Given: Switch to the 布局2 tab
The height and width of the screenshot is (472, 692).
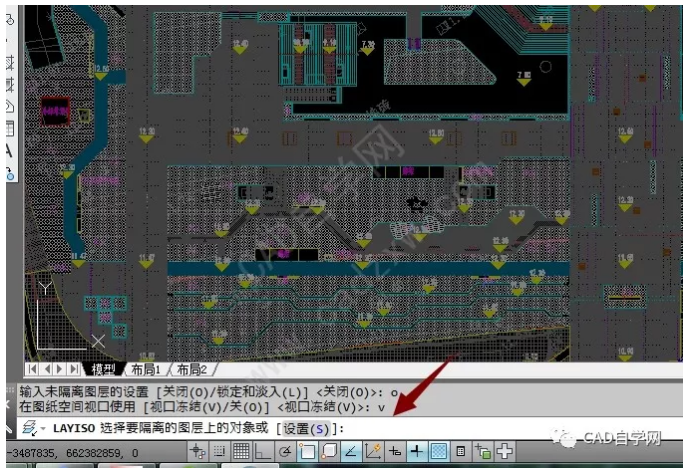Looking at the screenshot, I should 192,369.
